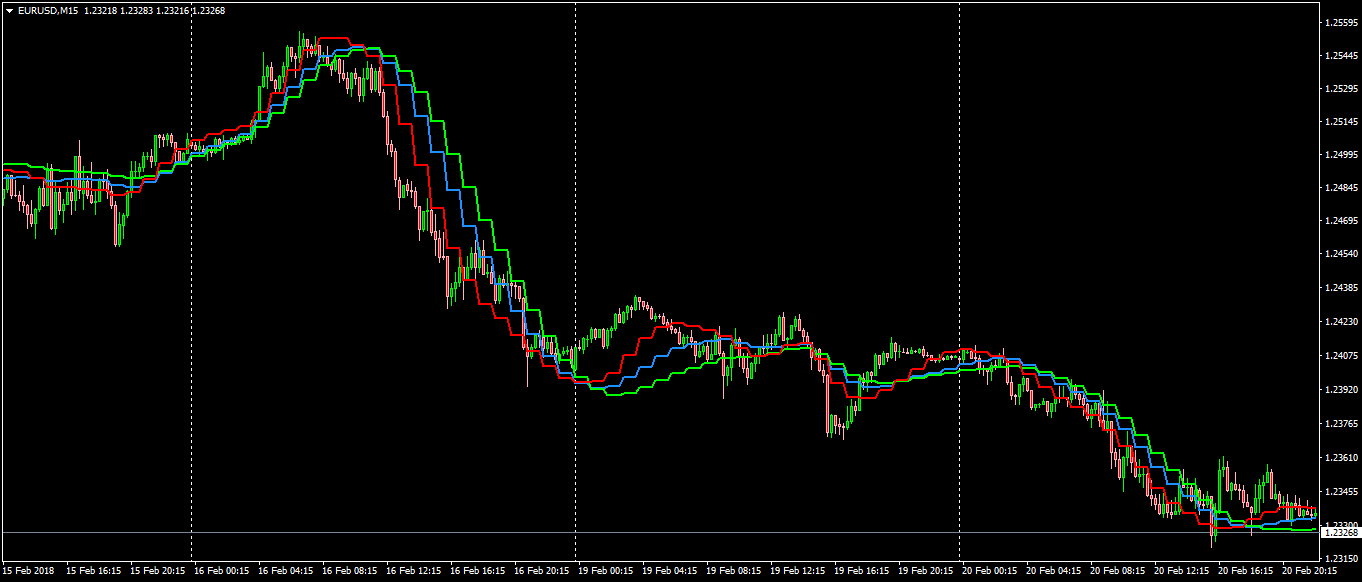Screen dimensions: 1362x582
Task: Open the chart menu triangle beside EURUSD,M15
Action: click(x=9, y=10)
